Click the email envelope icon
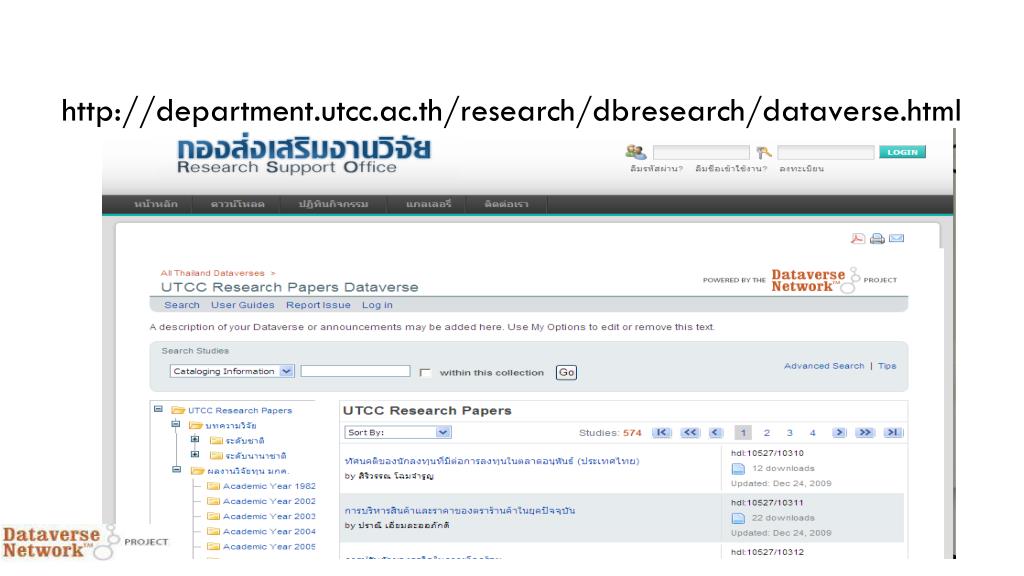1024x576 pixels. pos(897,238)
